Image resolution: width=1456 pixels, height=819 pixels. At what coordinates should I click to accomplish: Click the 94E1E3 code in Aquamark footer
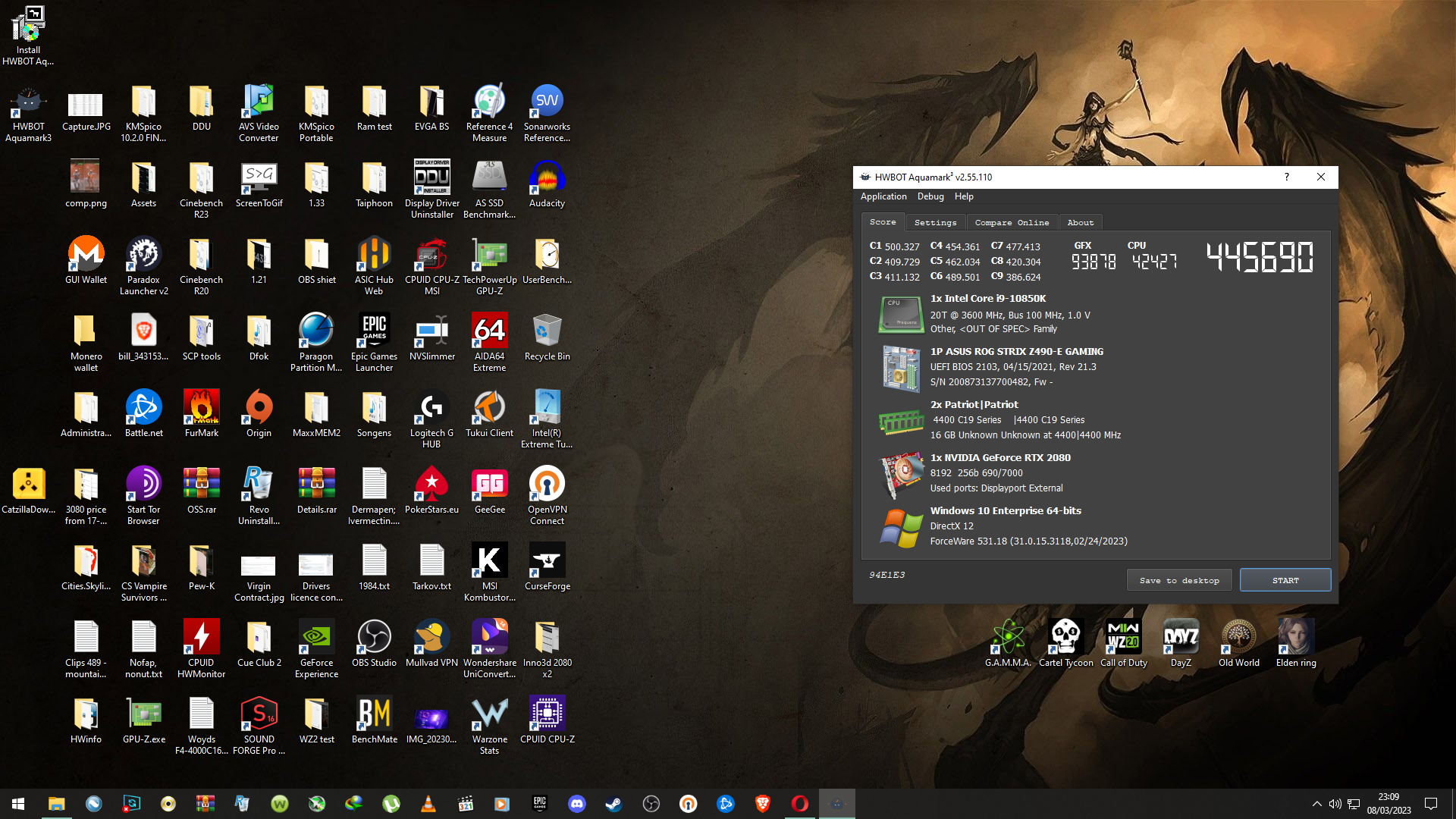pos(886,575)
